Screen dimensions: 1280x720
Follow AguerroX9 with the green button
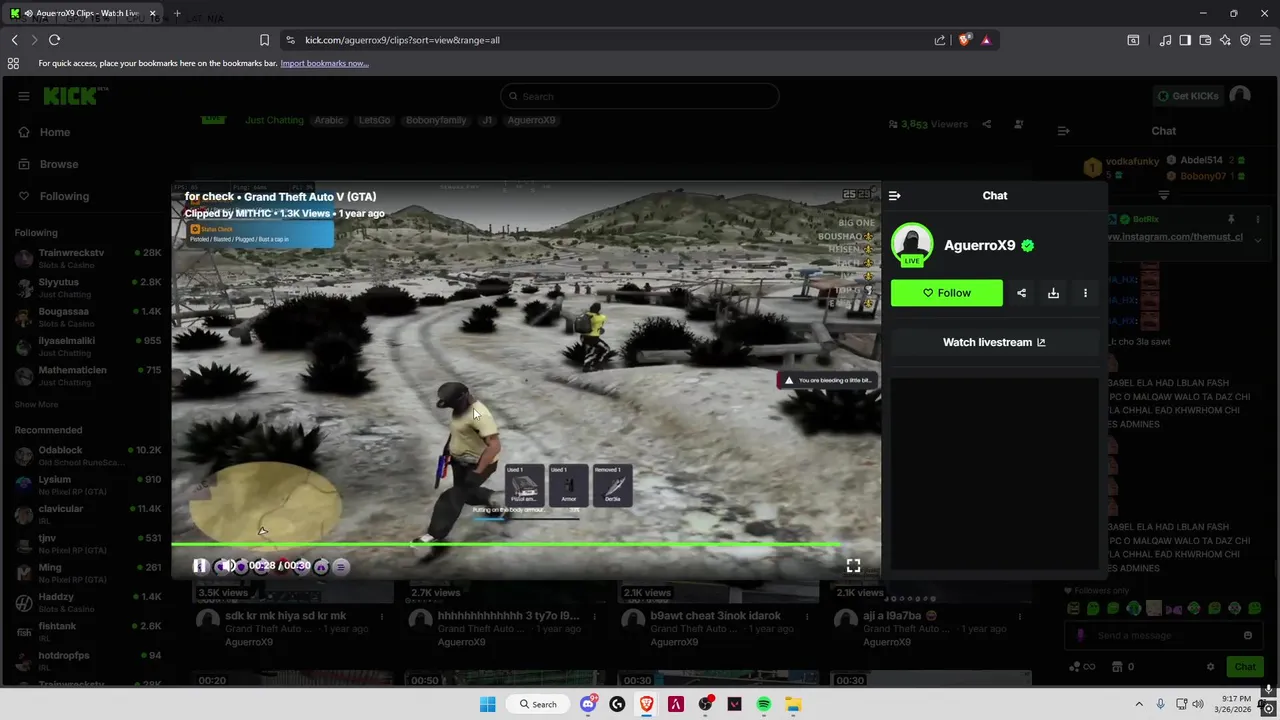(947, 293)
